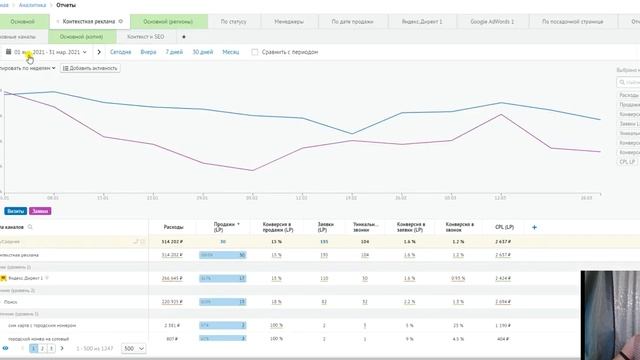The image size is (640, 360).
Task: Click the Поиск row in the table
Action: coord(11,302)
